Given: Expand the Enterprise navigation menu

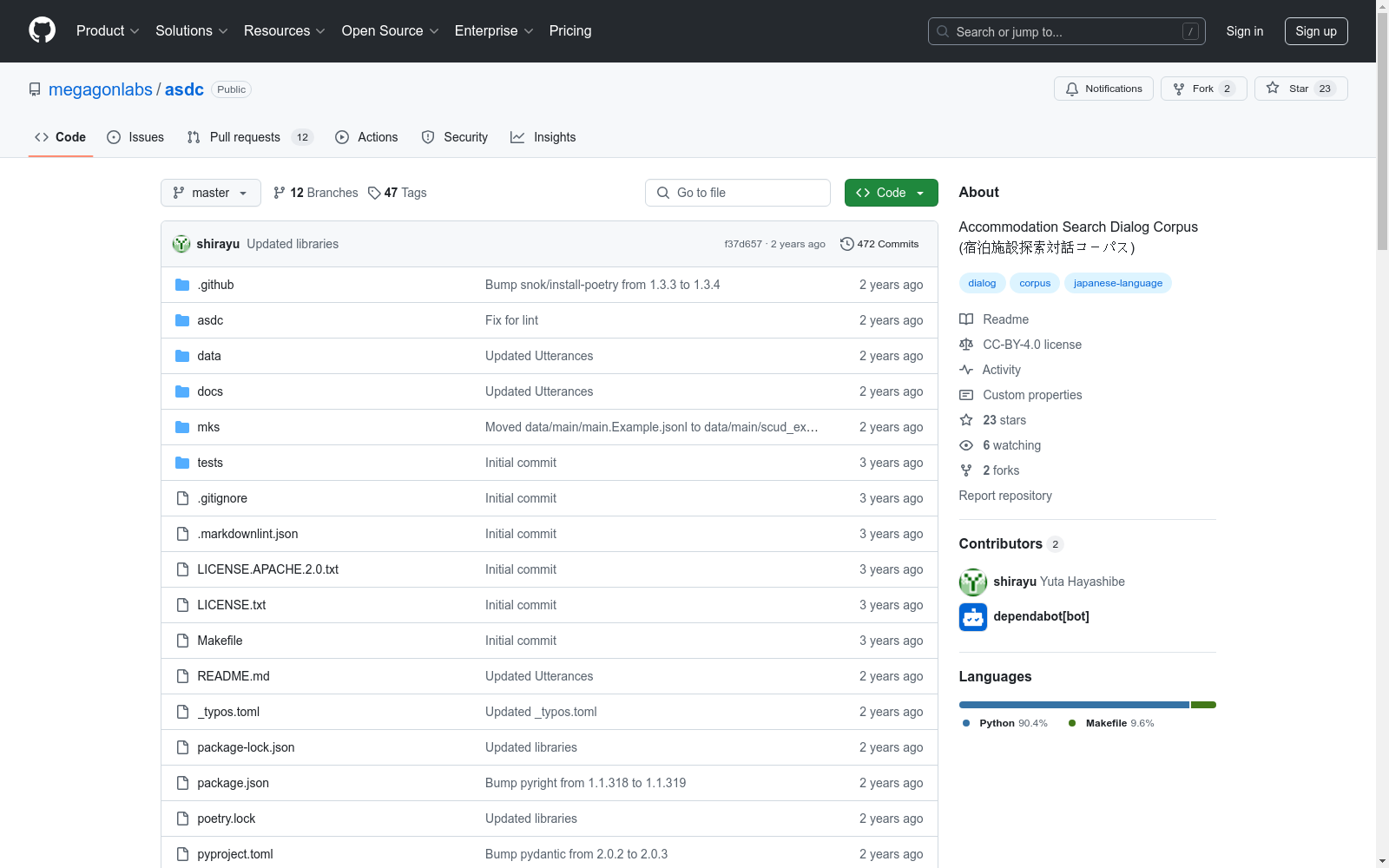Looking at the screenshot, I should pos(494,31).
